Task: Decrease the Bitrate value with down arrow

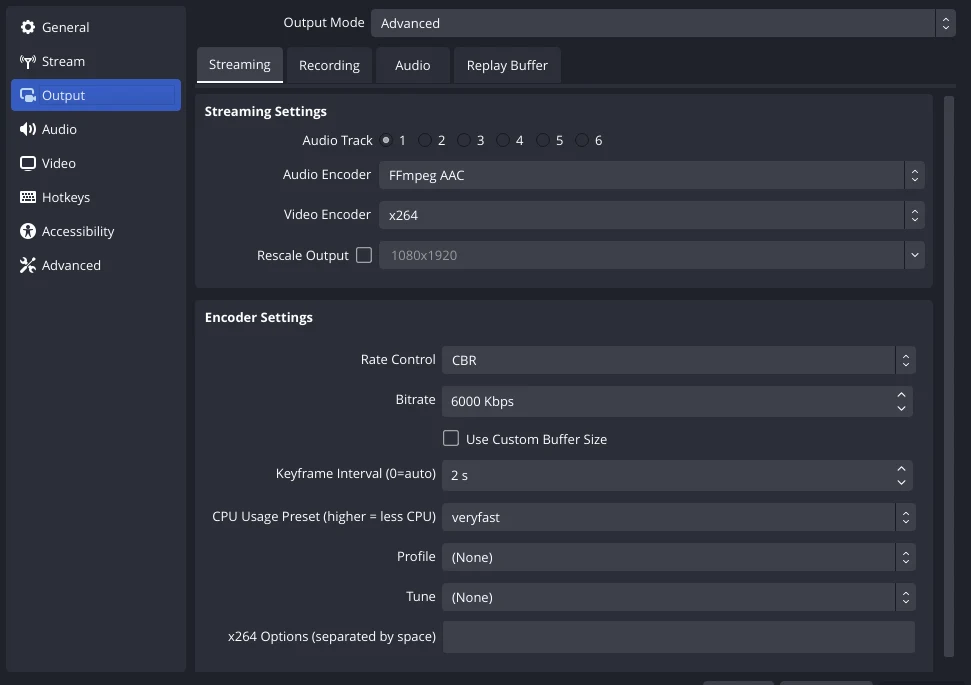Action: [x=901, y=408]
